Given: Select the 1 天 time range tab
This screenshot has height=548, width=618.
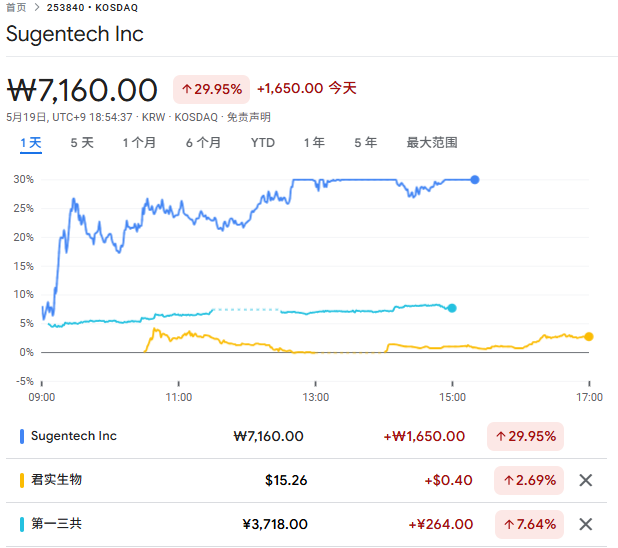Looking at the screenshot, I should click(31, 143).
